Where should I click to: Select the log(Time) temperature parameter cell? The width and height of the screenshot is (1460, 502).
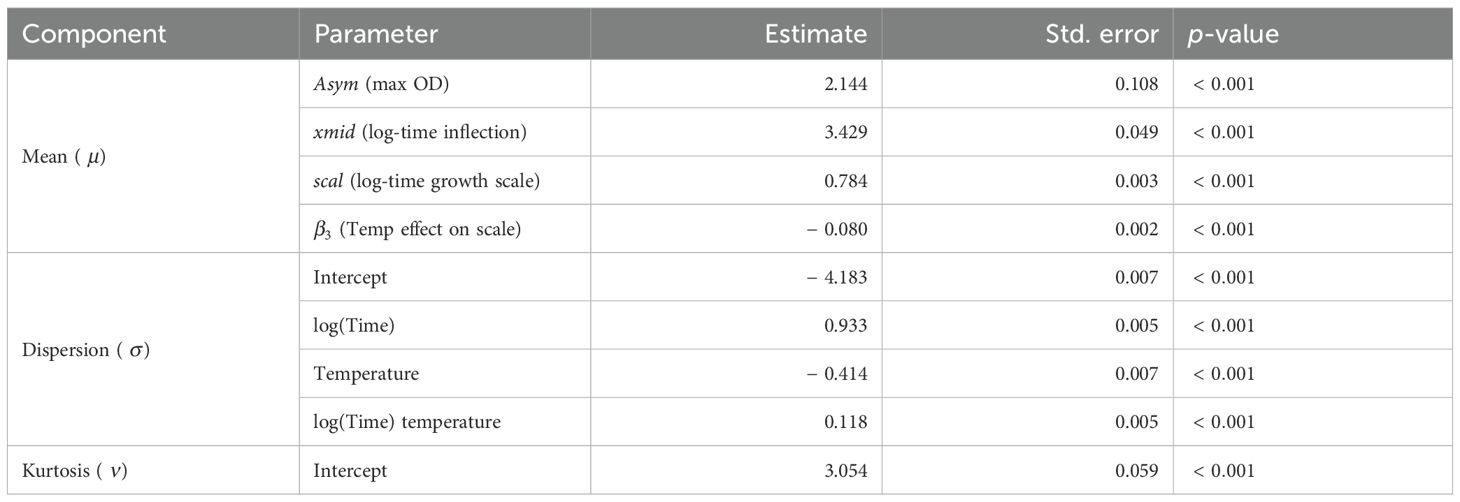[407, 422]
